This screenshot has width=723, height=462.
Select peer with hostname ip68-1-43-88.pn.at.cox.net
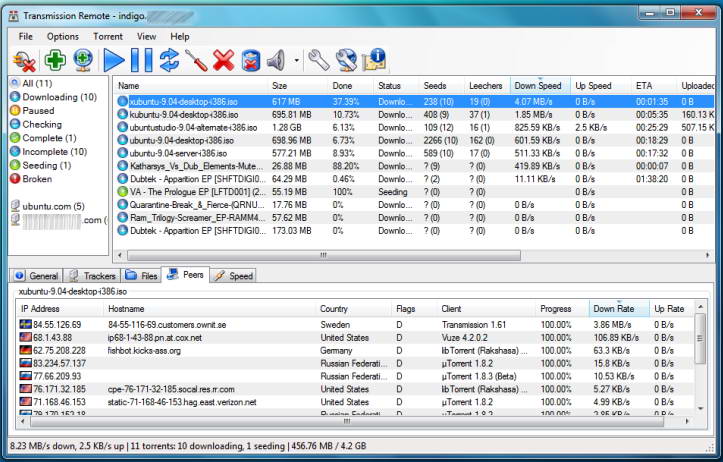(x=355, y=338)
